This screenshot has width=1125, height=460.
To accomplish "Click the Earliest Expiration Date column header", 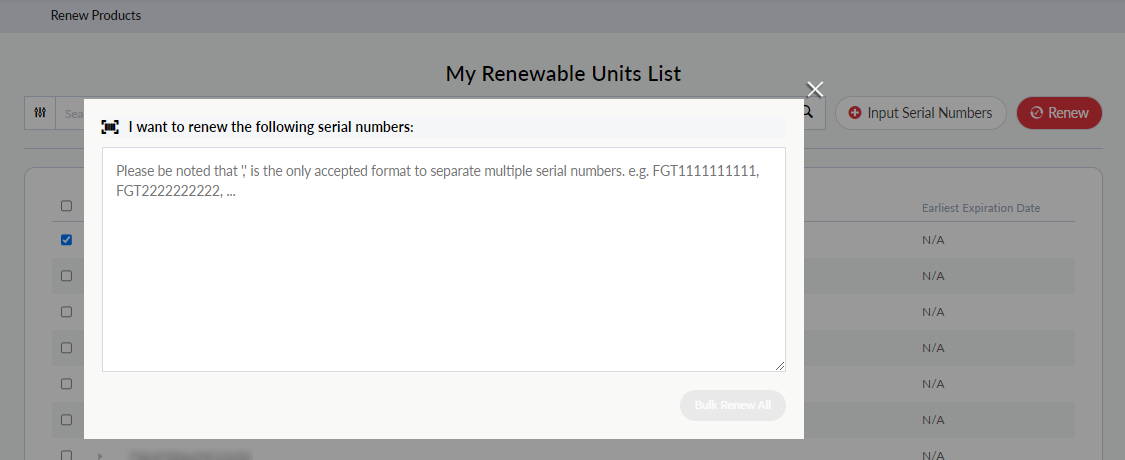I will click(x=981, y=208).
